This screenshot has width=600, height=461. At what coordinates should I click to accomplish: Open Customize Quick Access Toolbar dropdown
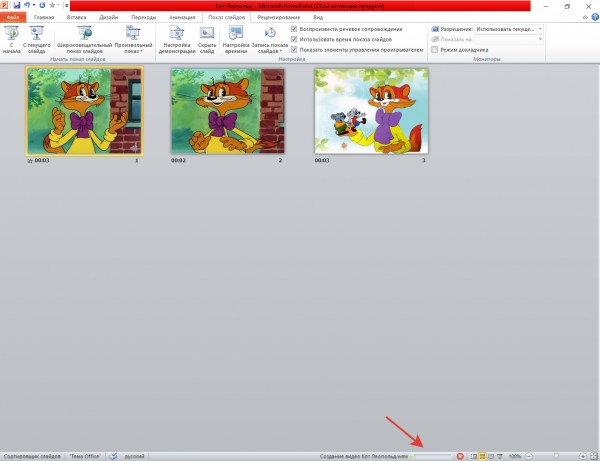66,5
